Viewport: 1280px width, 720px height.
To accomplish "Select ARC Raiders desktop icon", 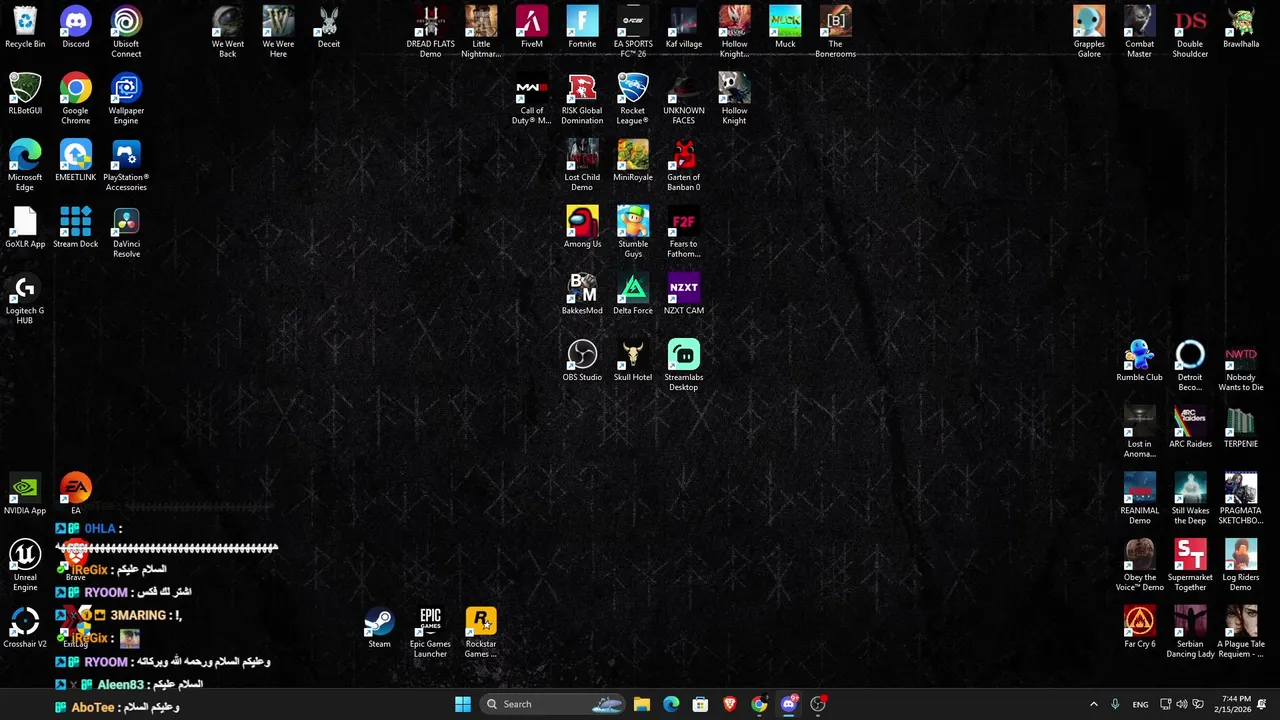I will (x=1190, y=428).
